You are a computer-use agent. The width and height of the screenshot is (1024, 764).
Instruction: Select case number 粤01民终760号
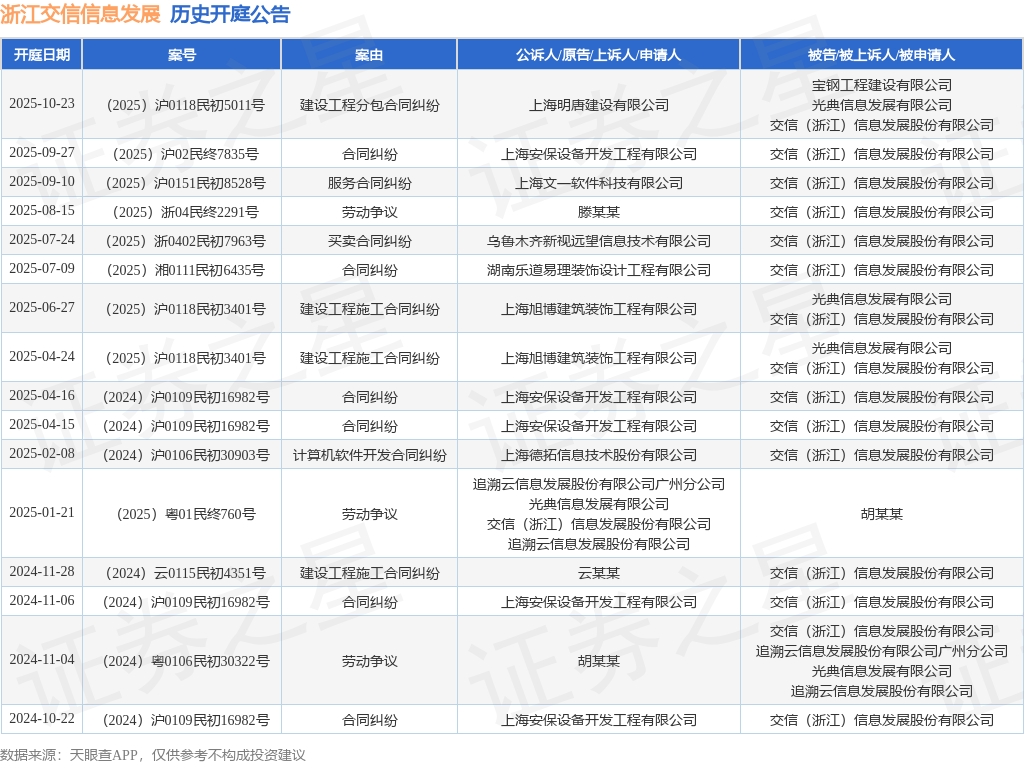tap(185, 514)
